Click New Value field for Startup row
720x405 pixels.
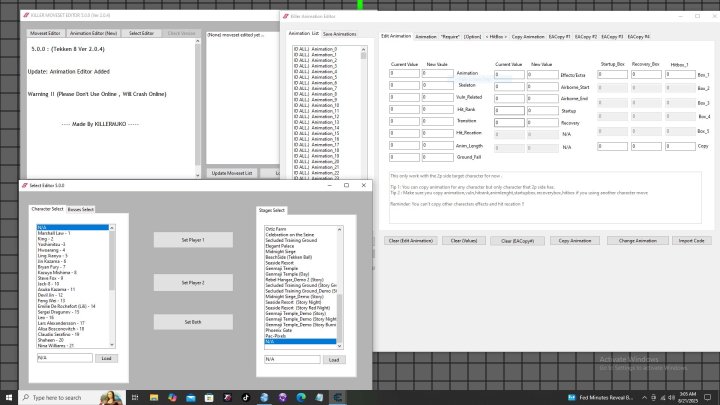pyautogui.click(x=543, y=110)
